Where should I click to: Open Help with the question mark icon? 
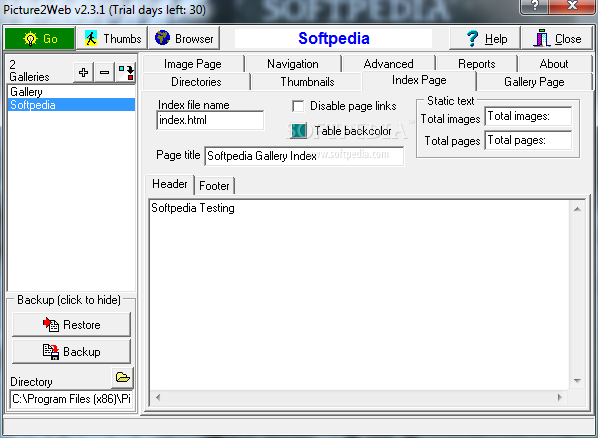point(485,39)
